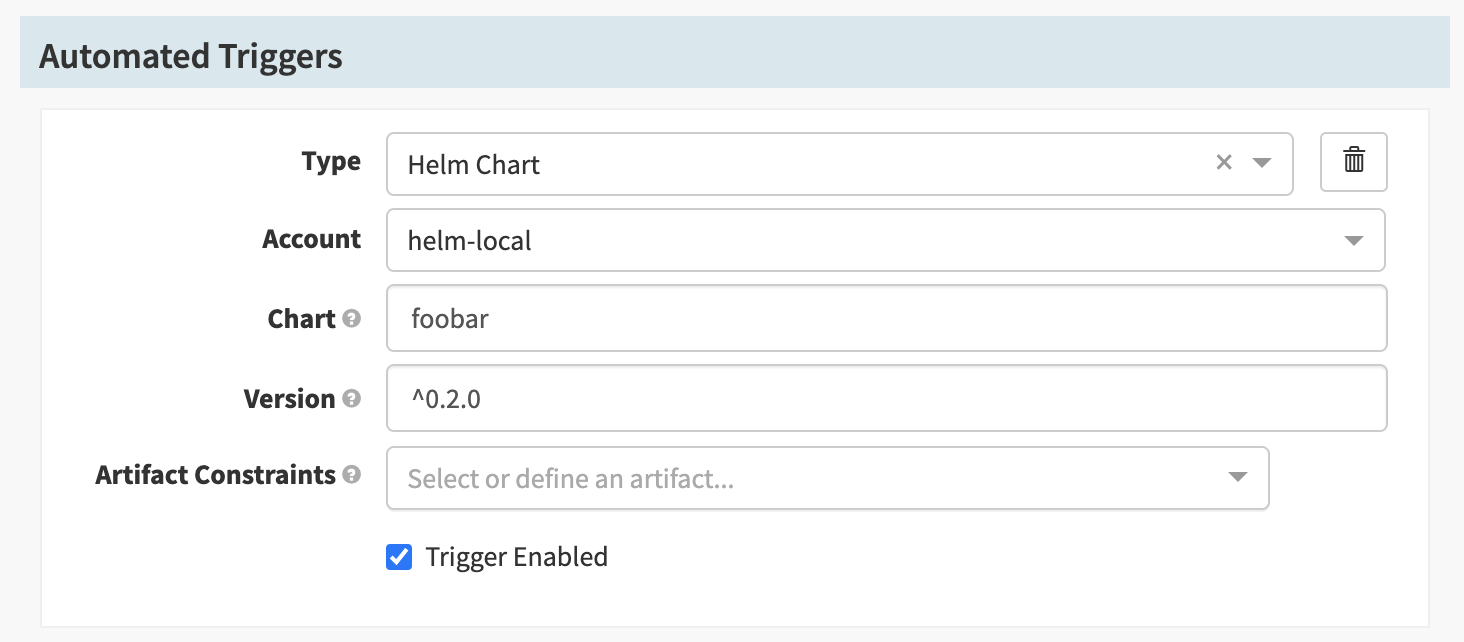The width and height of the screenshot is (1464, 642).
Task: Click the Automated Triggers section header
Action: pos(191,56)
